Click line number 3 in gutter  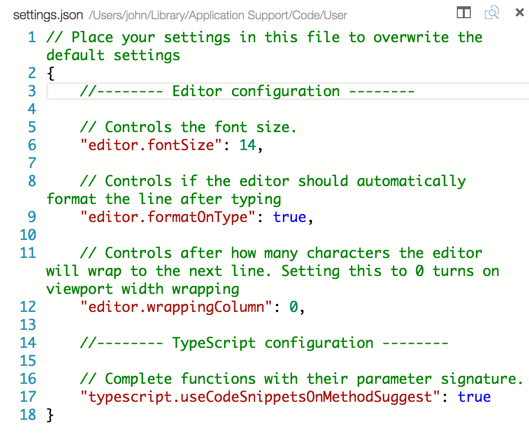tap(32, 91)
